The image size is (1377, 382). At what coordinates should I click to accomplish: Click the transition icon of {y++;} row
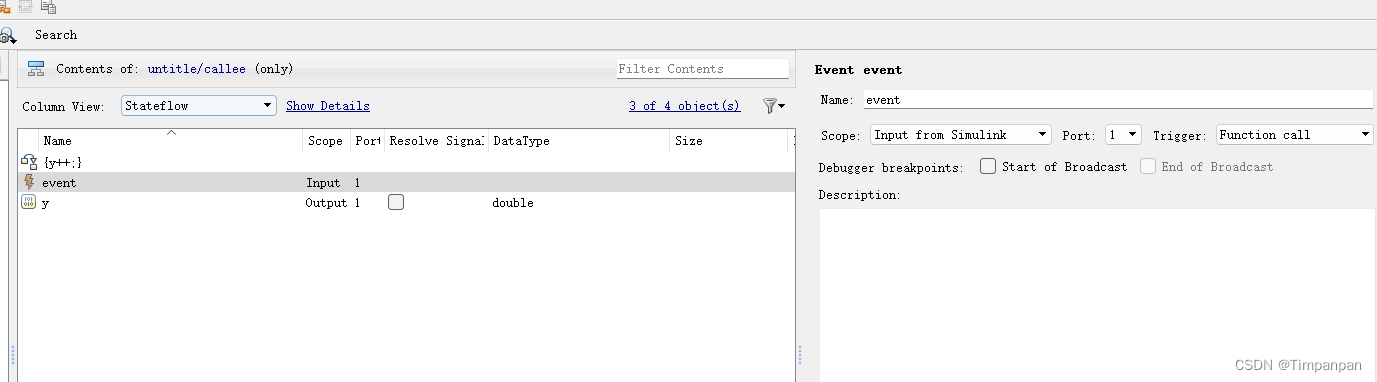(28, 161)
